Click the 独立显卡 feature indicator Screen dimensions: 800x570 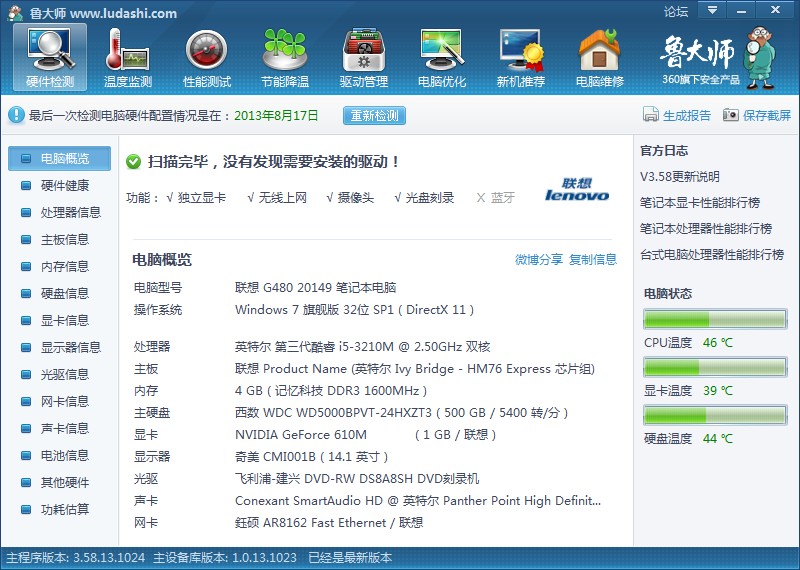[x=196, y=197]
